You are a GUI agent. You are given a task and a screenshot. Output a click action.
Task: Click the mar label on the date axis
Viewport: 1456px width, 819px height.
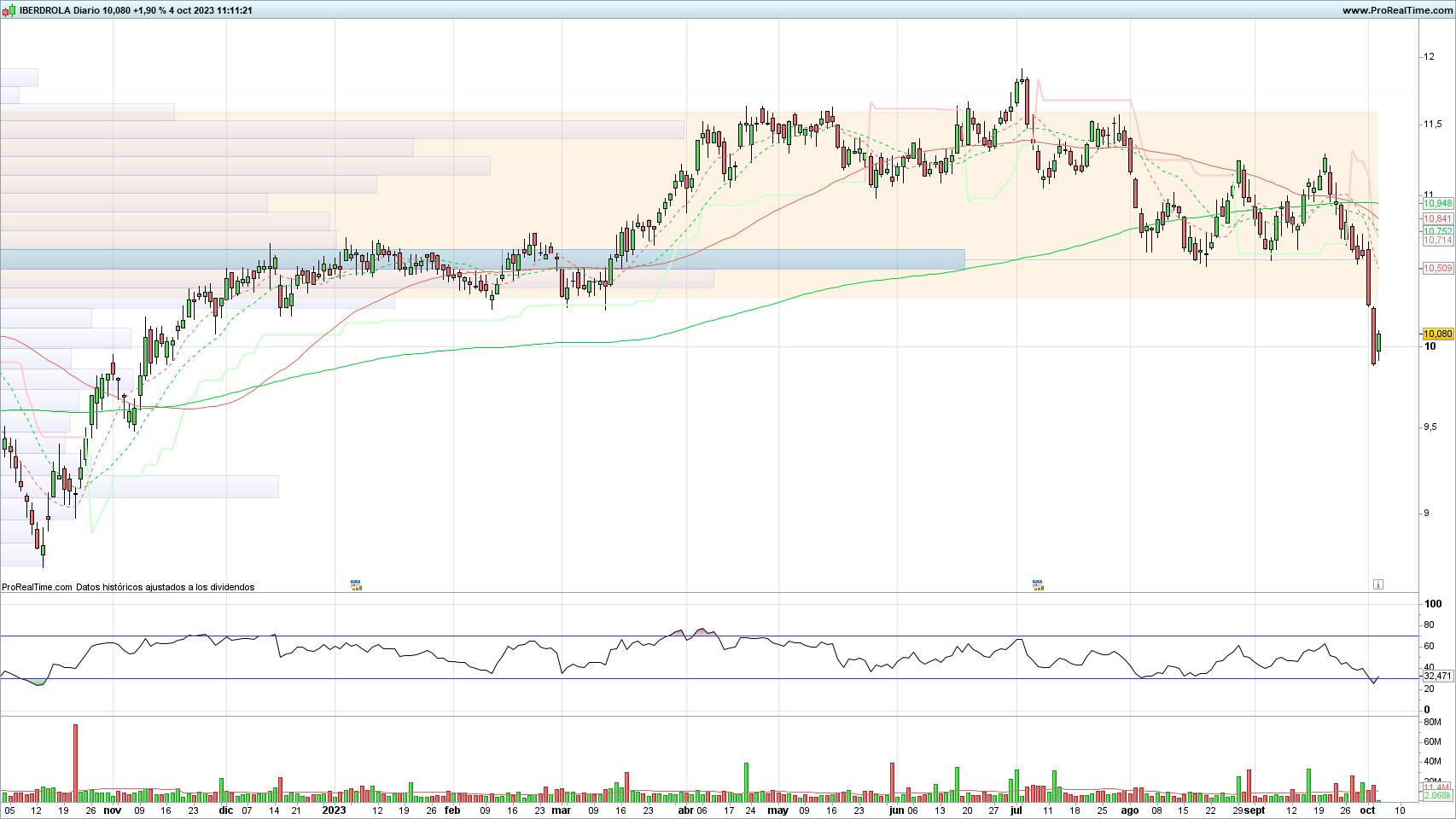[x=561, y=810]
